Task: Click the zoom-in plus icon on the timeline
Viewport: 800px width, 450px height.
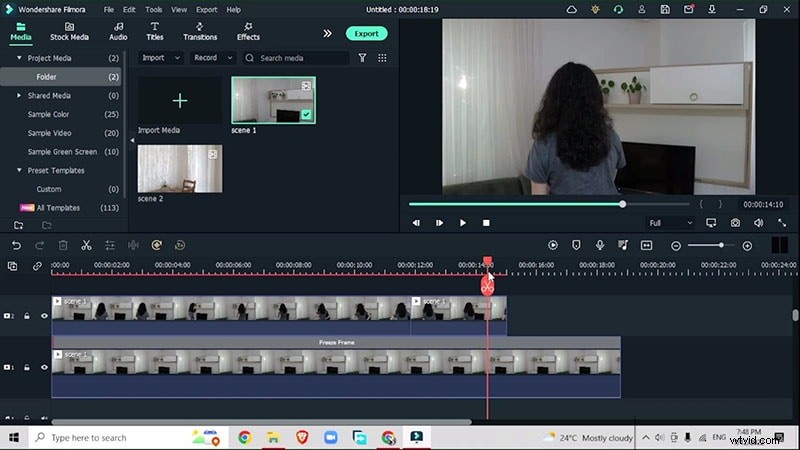Action: (747, 245)
